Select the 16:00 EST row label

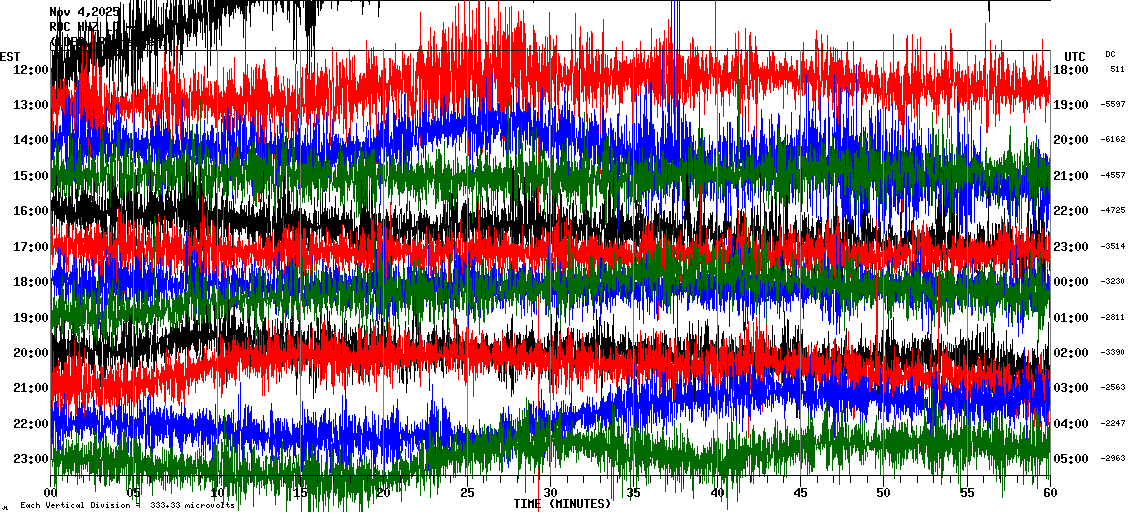coord(31,211)
